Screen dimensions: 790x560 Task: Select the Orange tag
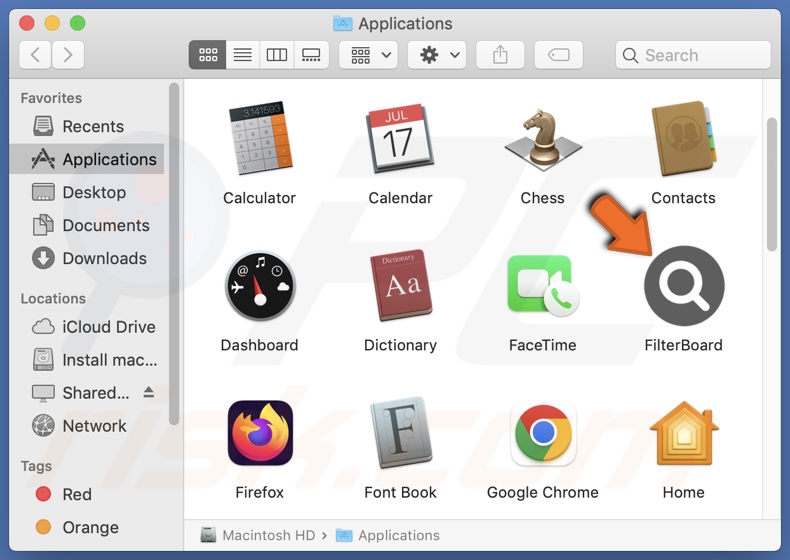coord(86,527)
